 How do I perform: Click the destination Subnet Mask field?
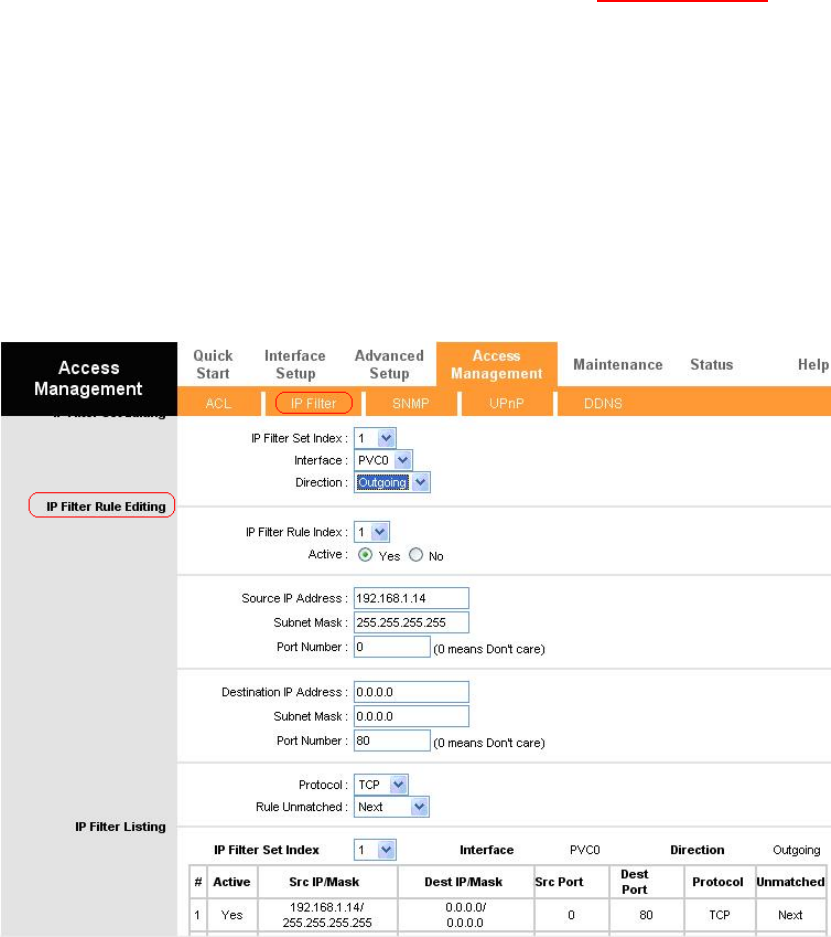411,716
